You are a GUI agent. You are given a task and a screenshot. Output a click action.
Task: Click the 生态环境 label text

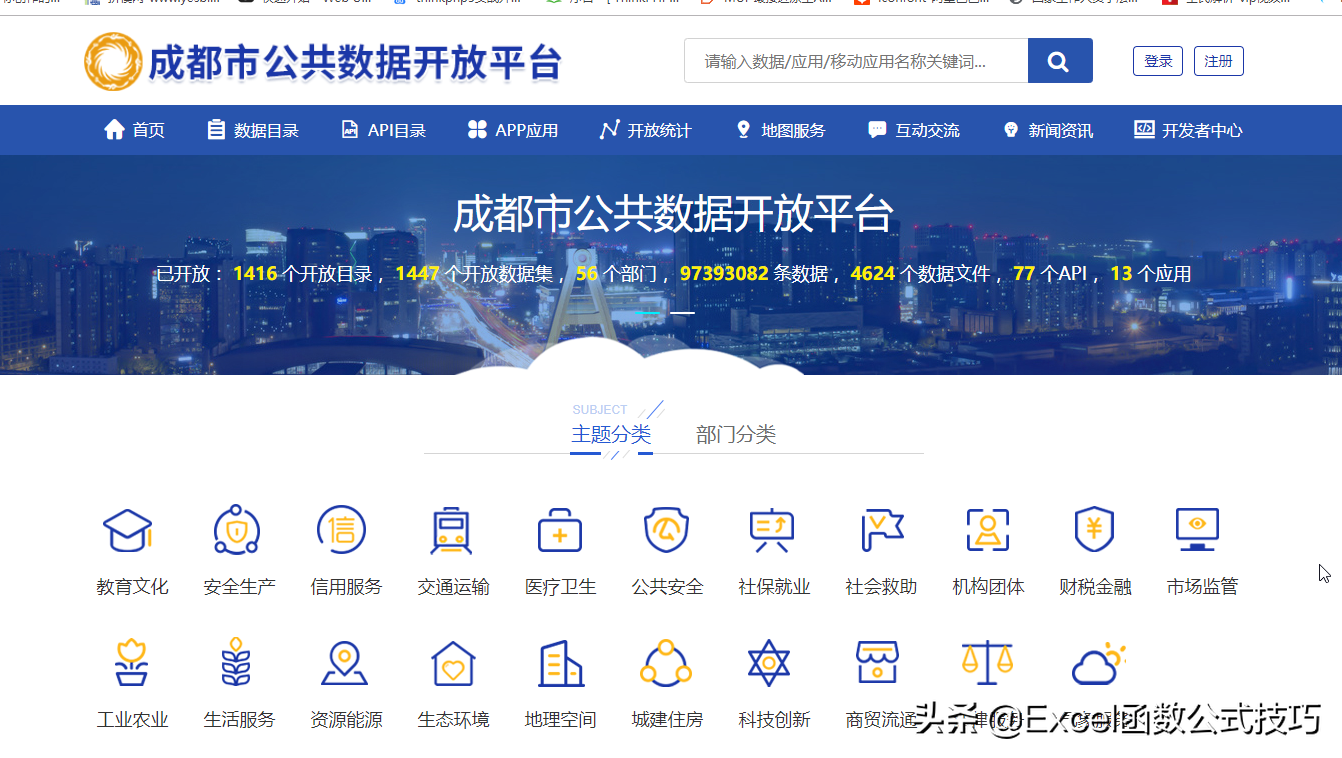453,720
